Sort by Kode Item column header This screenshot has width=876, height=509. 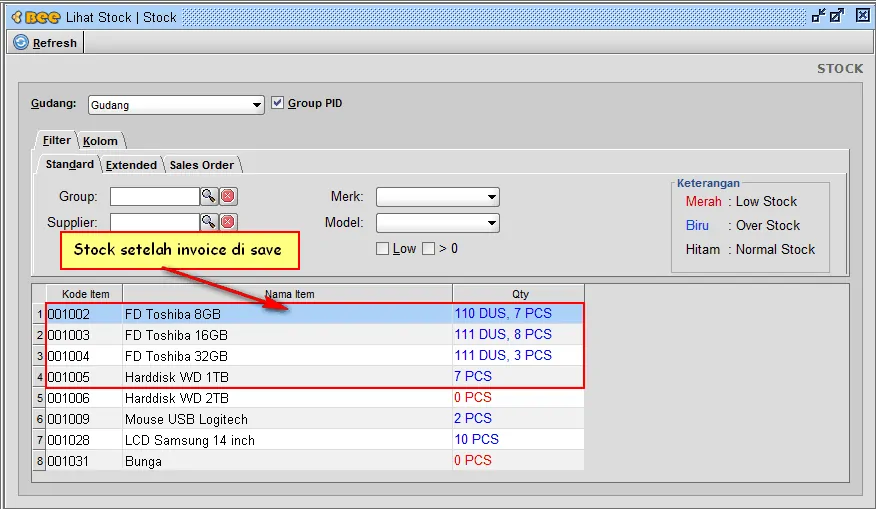tap(85, 294)
